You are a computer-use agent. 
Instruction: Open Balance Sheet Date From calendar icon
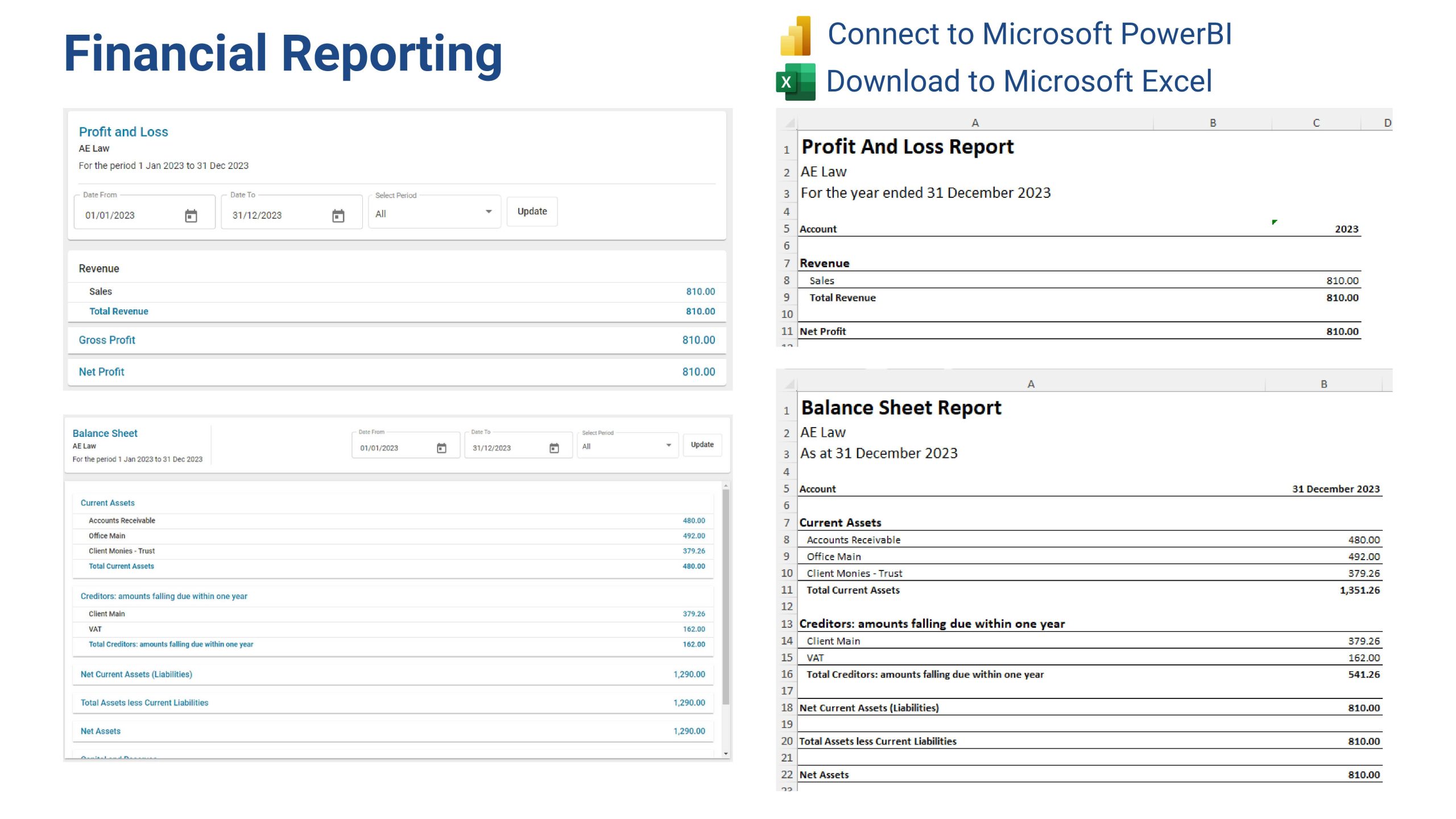pos(441,448)
